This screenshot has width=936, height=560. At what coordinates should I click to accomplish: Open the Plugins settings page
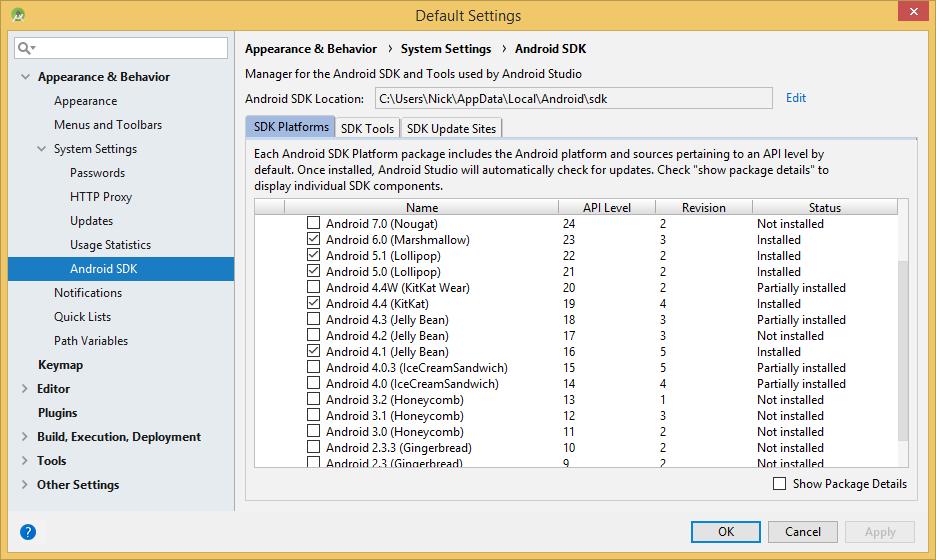(57, 413)
